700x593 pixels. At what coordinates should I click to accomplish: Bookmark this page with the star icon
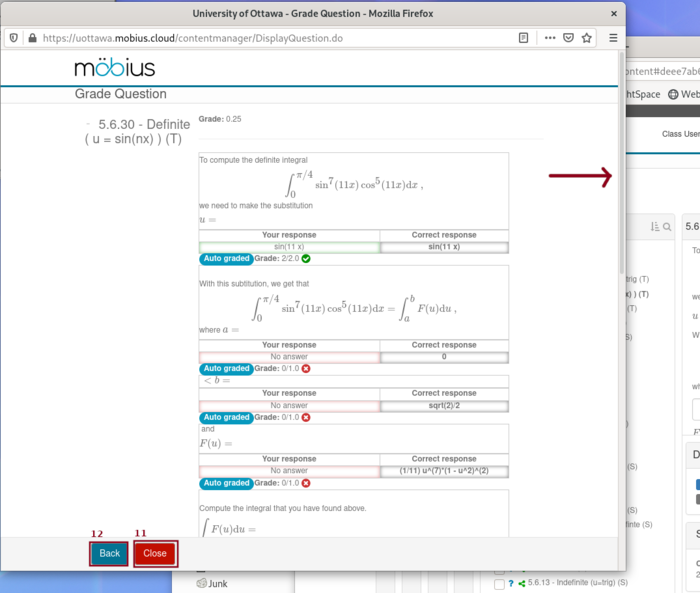point(587,38)
